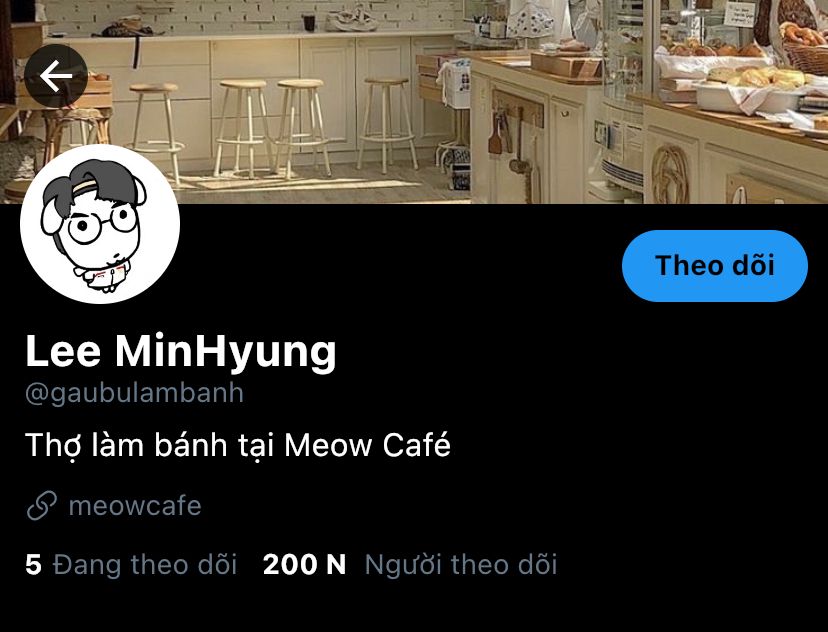828x632 pixels.
Task: Select the Lee MinHyung display name
Action: (x=181, y=352)
